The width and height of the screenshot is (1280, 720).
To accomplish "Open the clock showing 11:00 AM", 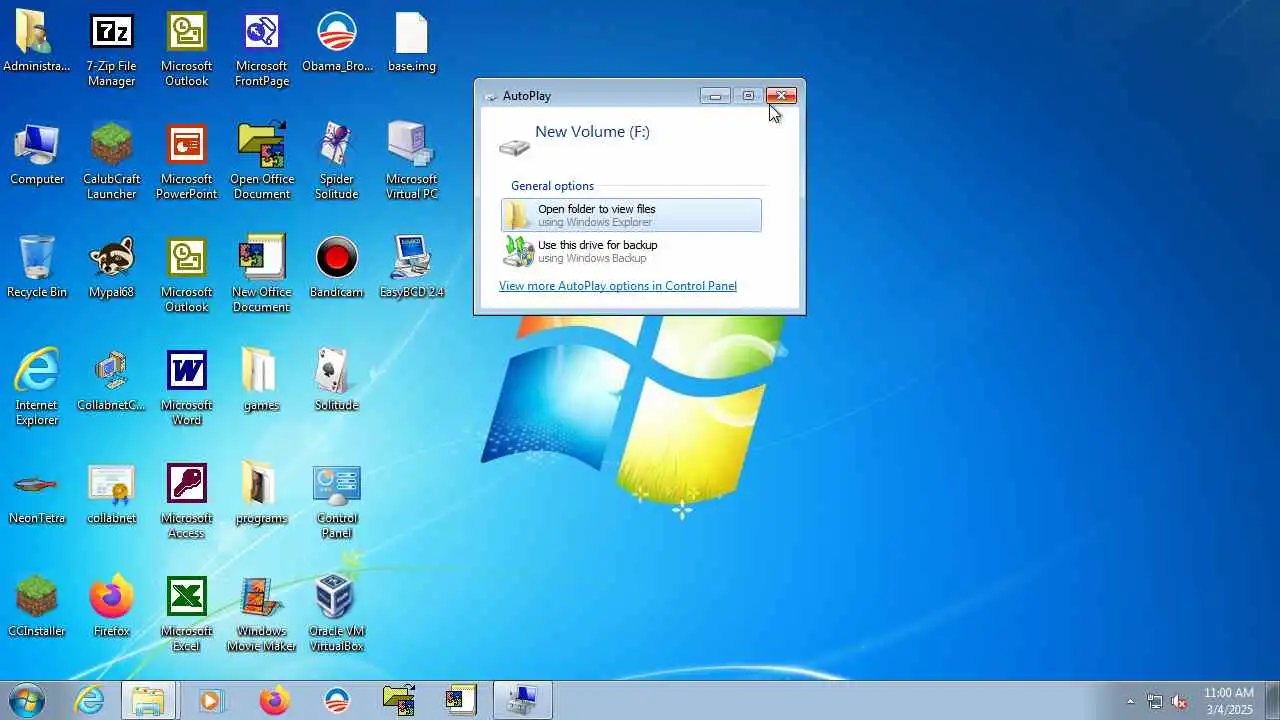I will 1229,701.
